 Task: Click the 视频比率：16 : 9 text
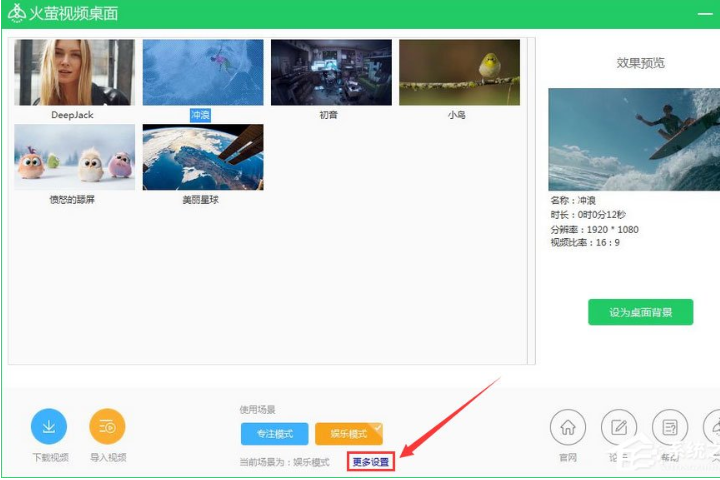(585, 243)
